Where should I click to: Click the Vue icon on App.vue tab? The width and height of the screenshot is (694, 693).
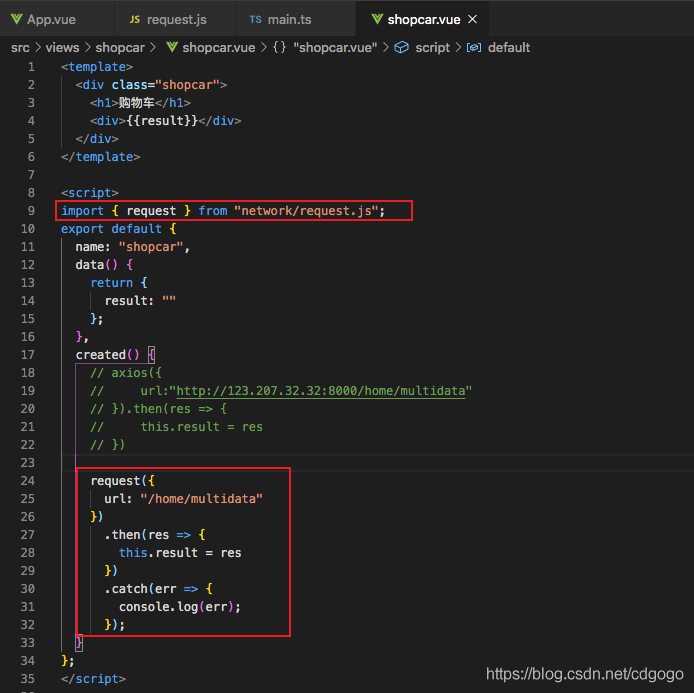17,19
